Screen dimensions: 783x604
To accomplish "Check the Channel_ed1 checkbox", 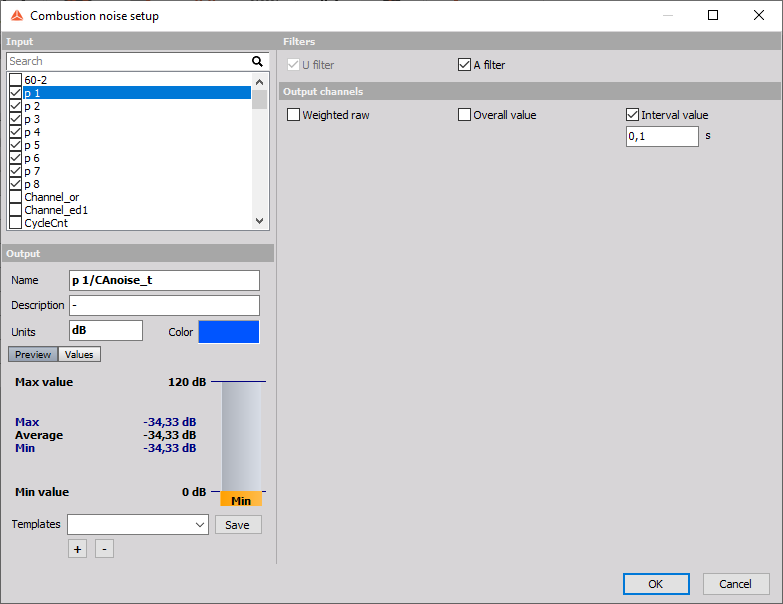I will point(15,209).
